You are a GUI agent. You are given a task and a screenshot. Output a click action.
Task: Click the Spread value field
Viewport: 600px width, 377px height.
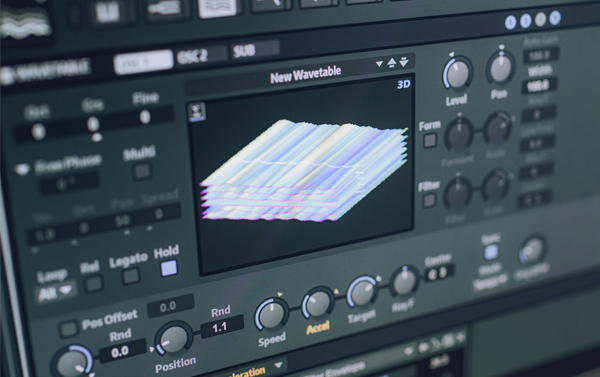point(160,213)
